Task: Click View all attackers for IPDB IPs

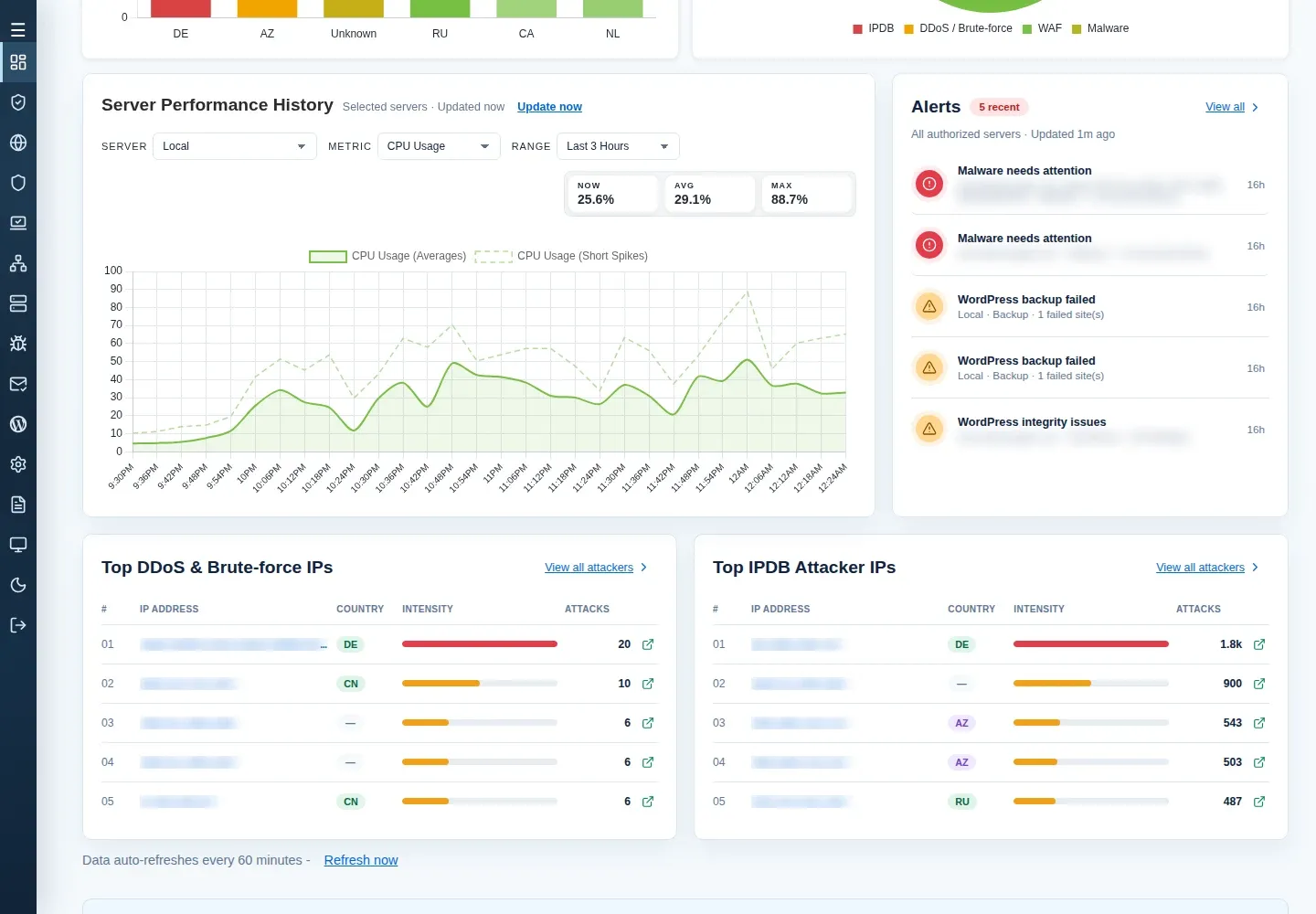Action: pos(1207,568)
